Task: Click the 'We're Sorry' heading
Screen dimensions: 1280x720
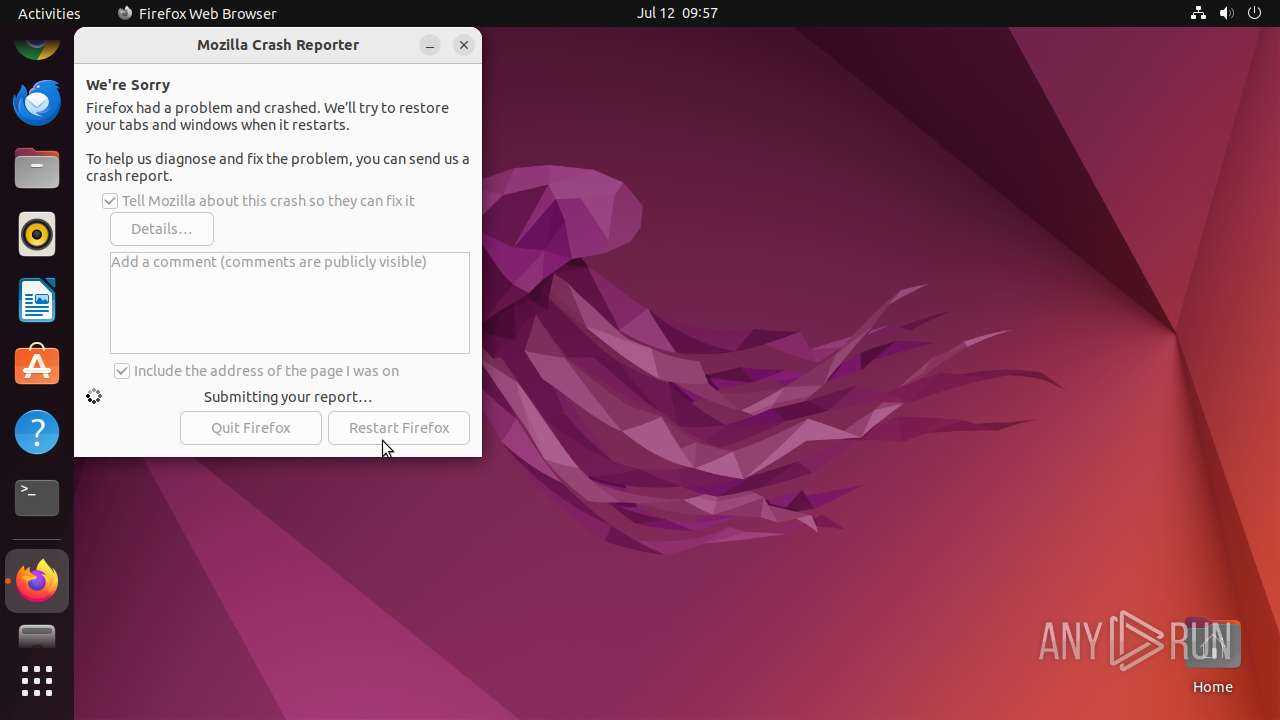Action: point(128,85)
